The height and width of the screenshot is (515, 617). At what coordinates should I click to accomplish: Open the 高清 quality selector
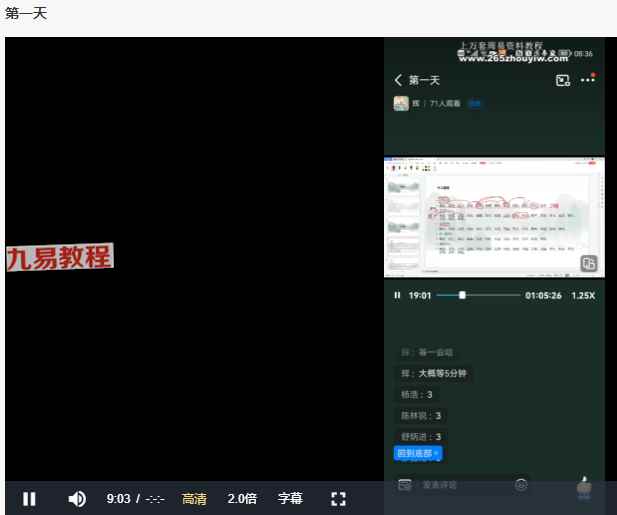[194, 499]
